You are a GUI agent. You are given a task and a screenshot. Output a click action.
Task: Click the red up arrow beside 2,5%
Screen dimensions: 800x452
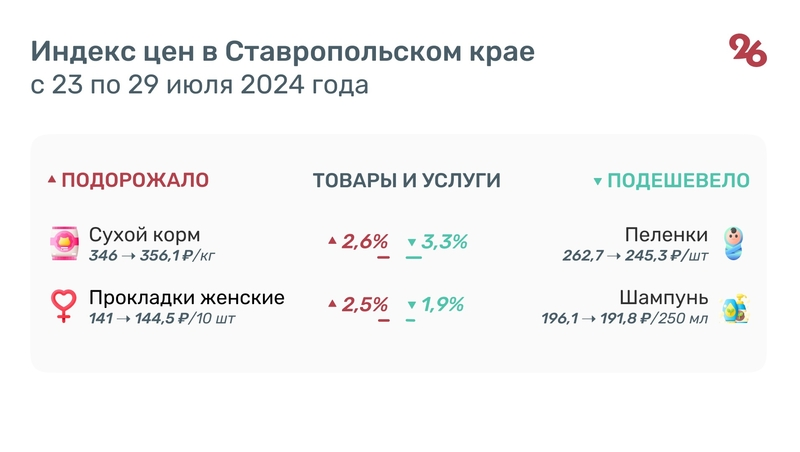coord(332,304)
